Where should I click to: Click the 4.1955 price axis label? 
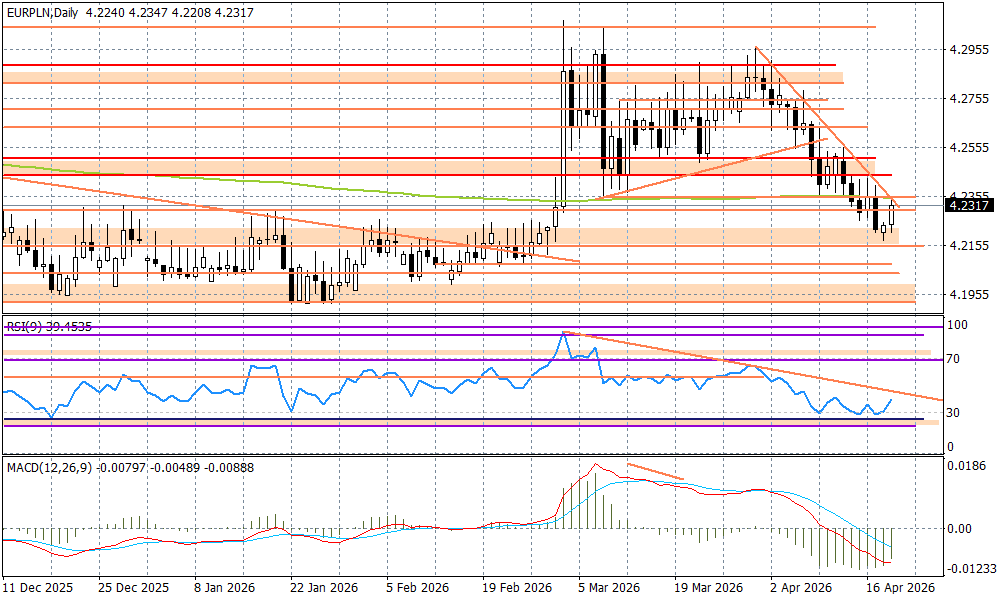(x=968, y=294)
